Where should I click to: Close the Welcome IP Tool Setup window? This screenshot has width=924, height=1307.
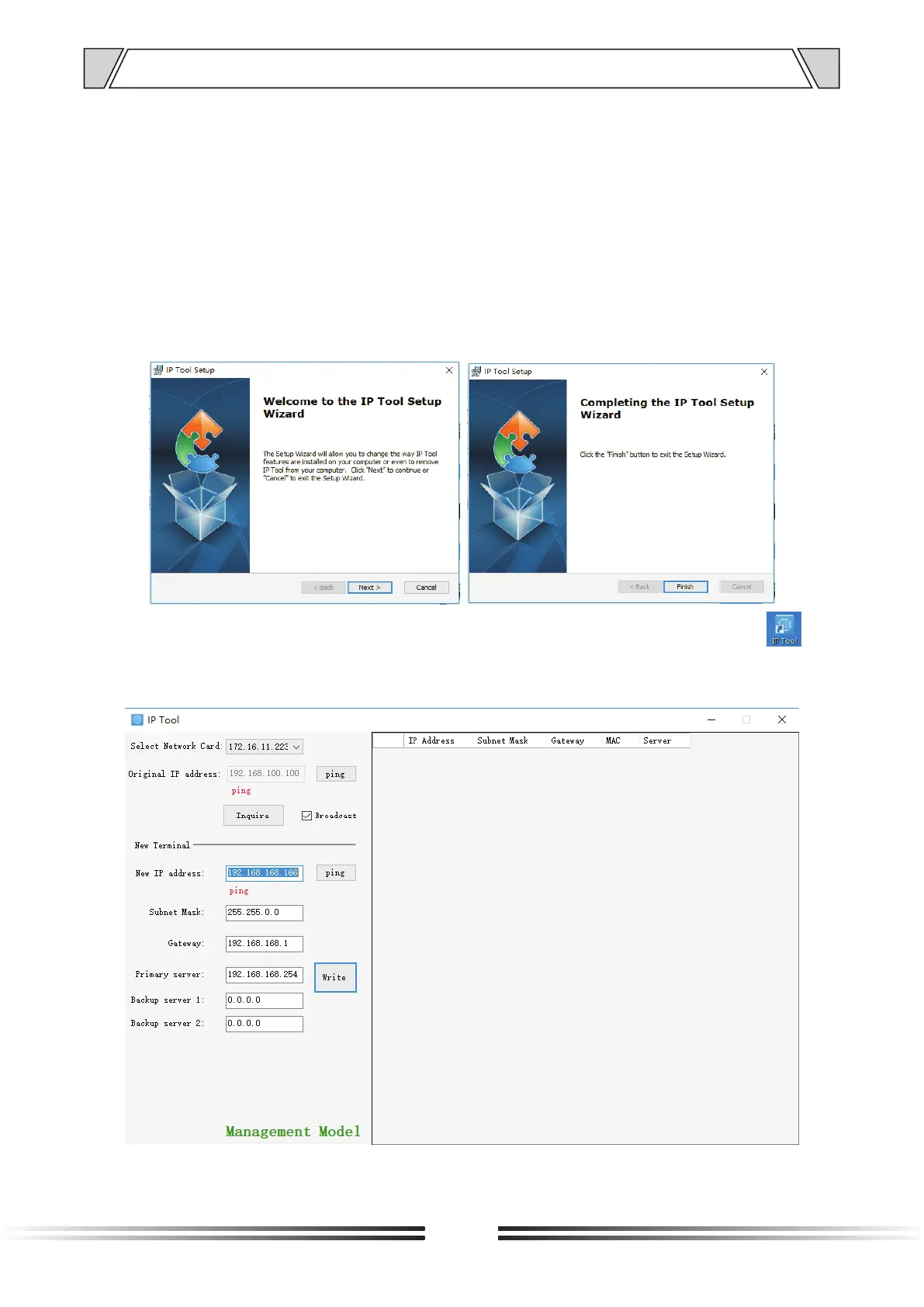449,370
